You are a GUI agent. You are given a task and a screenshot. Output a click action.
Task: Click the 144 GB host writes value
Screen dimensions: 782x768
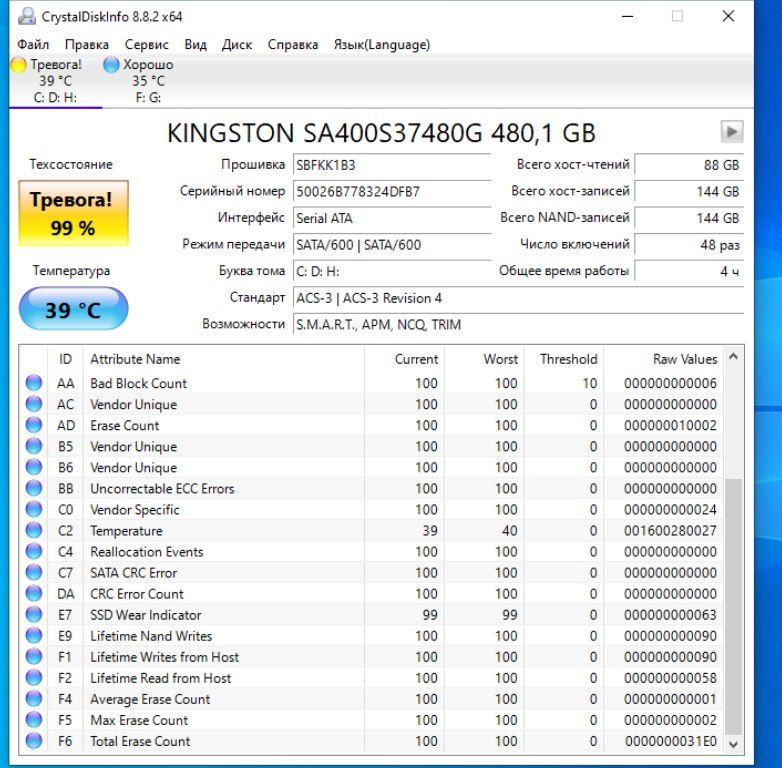689,192
